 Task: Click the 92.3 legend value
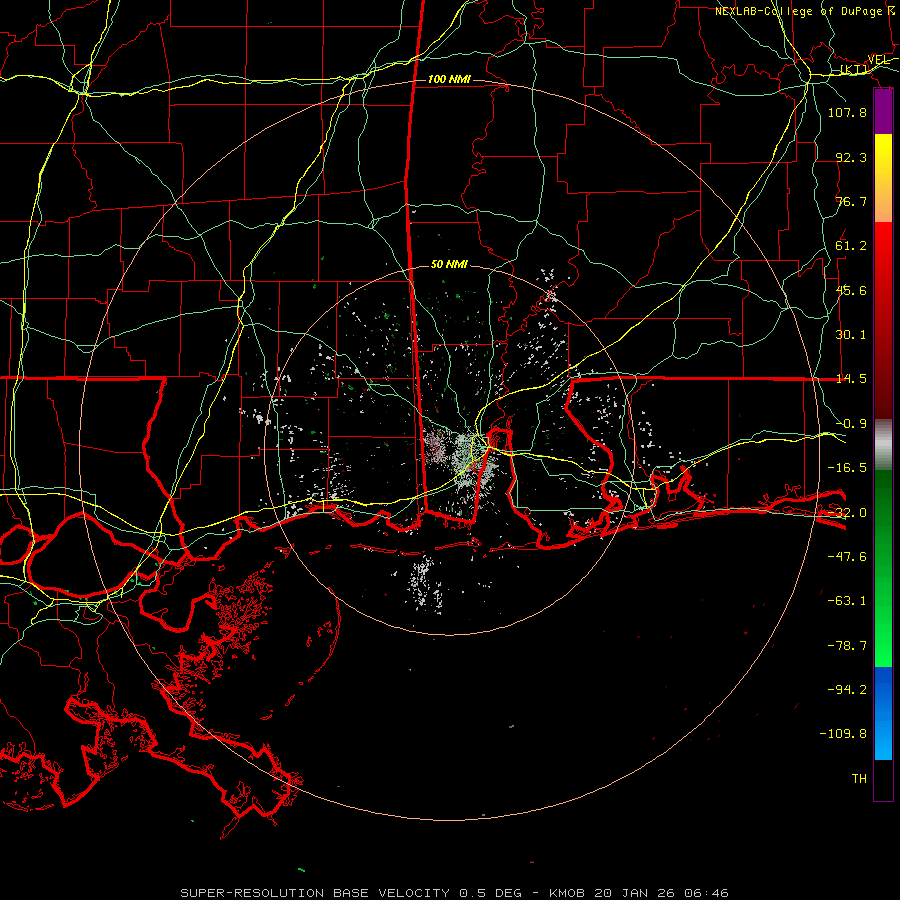tap(851, 157)
